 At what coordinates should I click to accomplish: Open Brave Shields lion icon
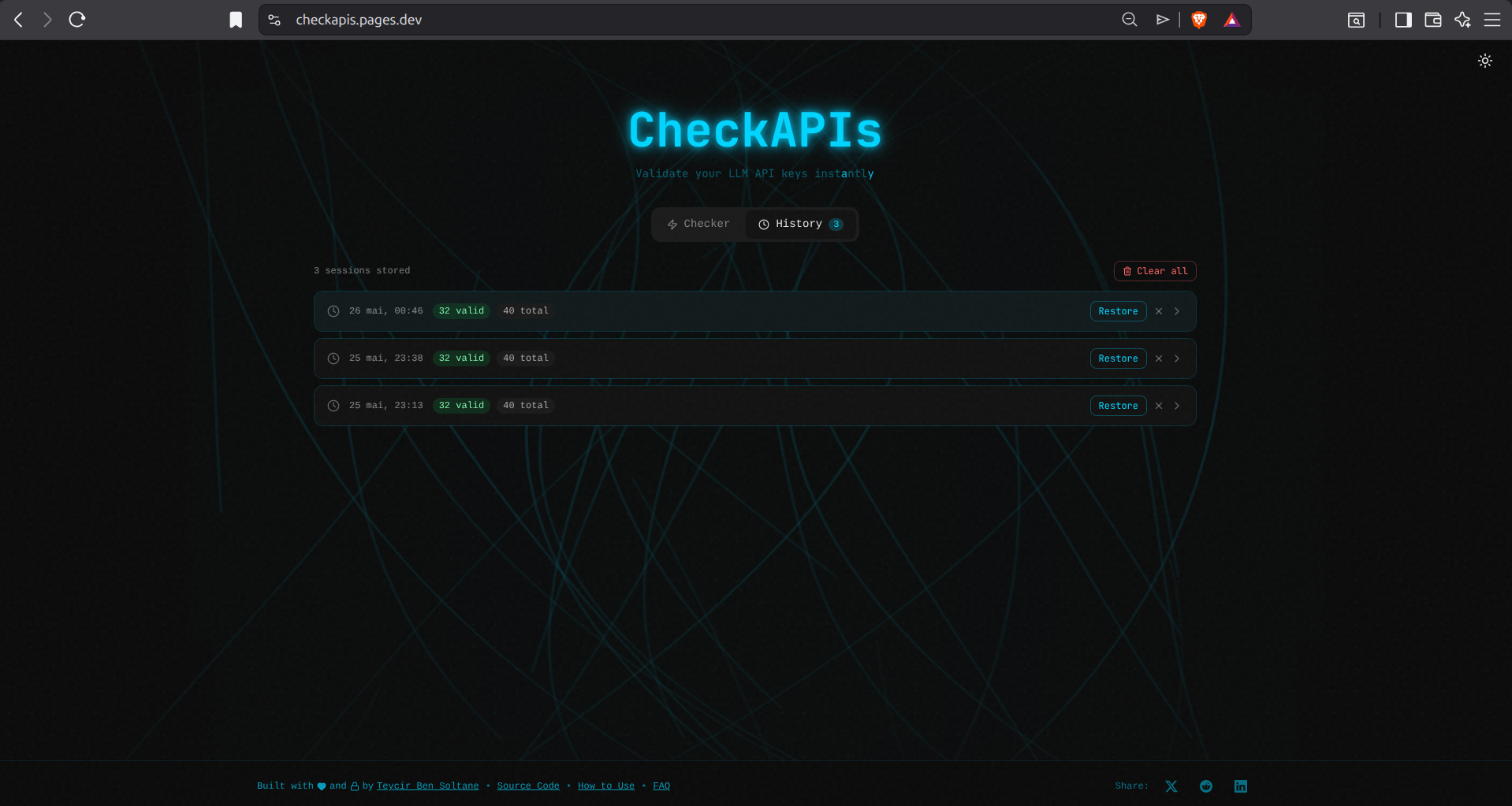pyautogui.click(x=1199, y=20)
